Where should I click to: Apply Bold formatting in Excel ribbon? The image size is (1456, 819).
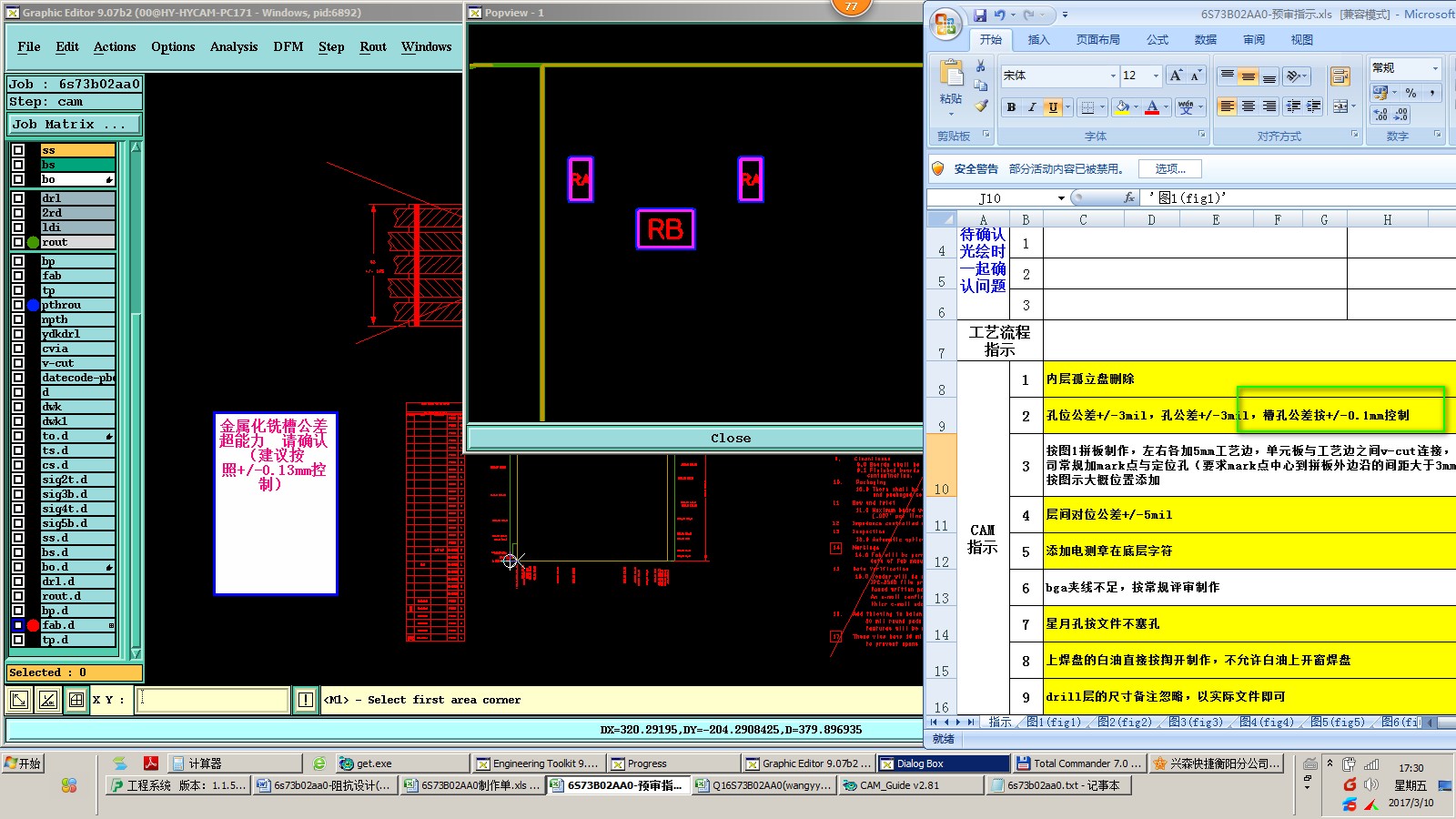coord(1011,107)
